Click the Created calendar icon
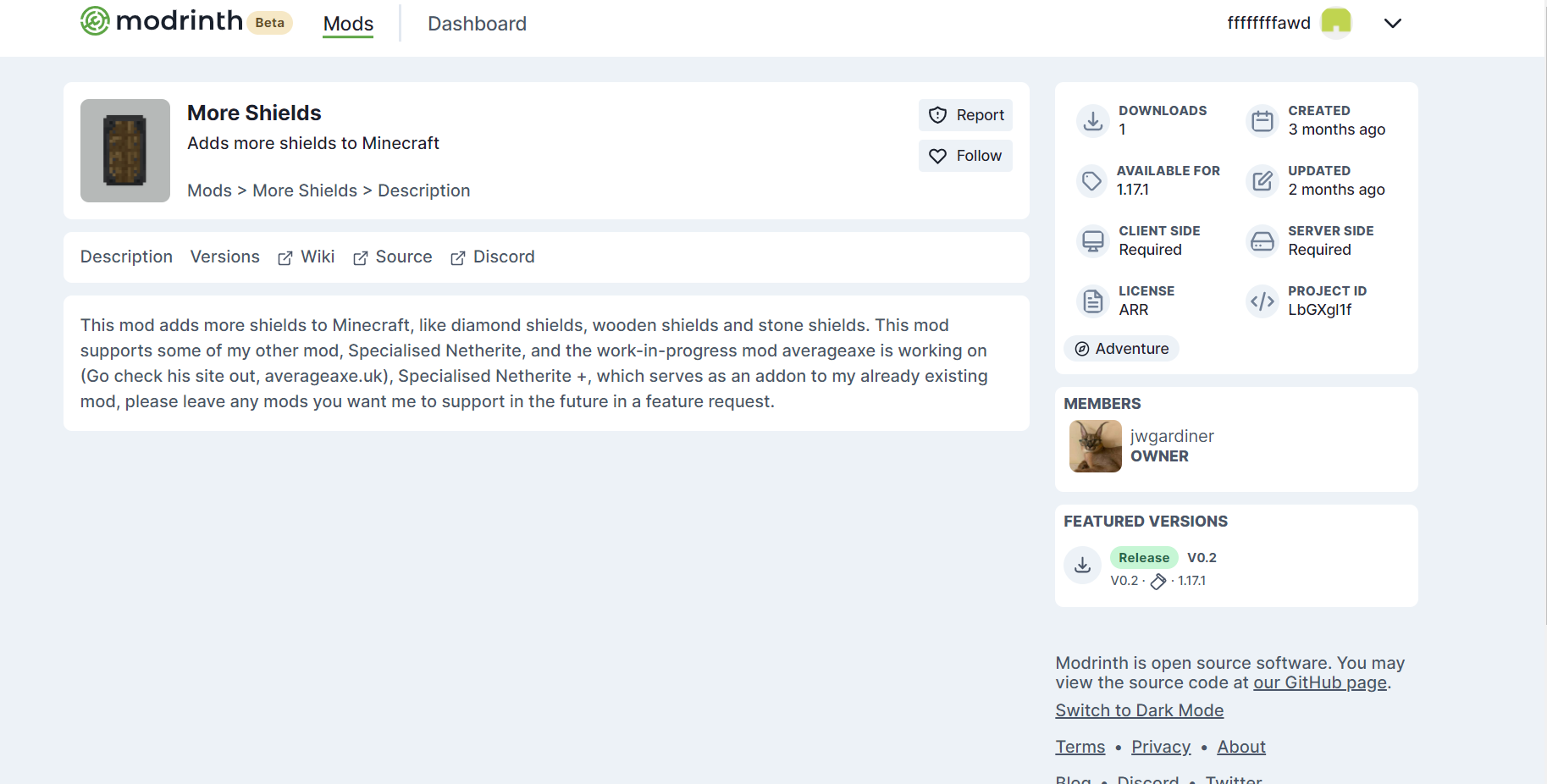The image size is (1547, 784). (x=1262, y=120)
